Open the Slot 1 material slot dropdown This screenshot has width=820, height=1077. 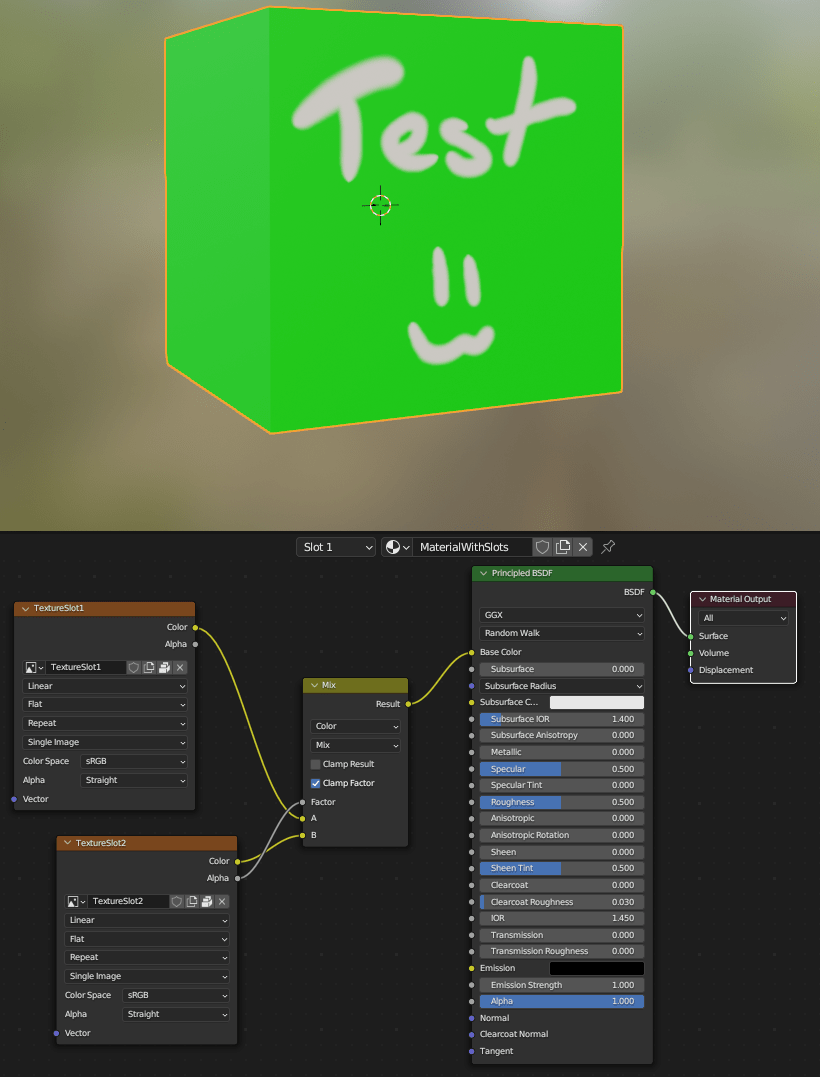click(335, 547)
